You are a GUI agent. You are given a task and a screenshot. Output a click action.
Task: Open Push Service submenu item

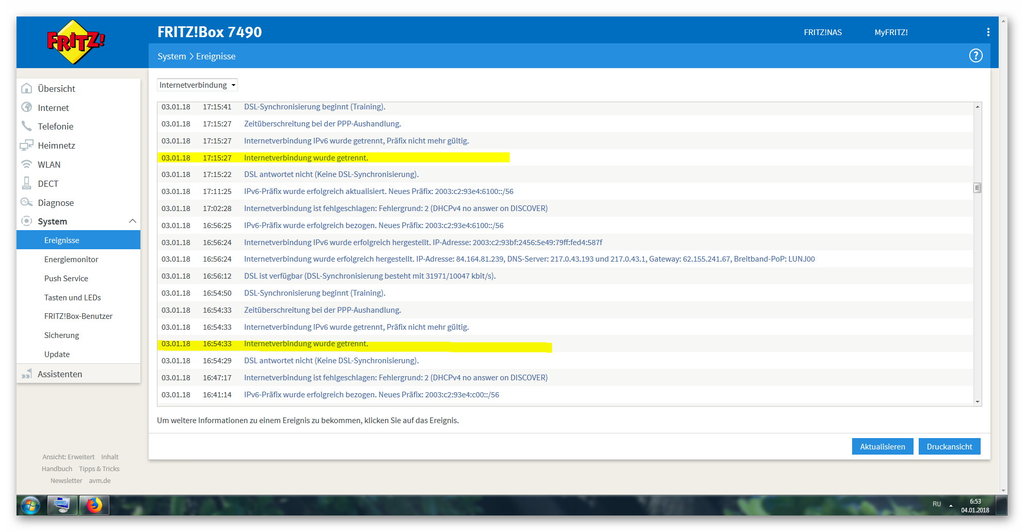click(x=66, y=278)
